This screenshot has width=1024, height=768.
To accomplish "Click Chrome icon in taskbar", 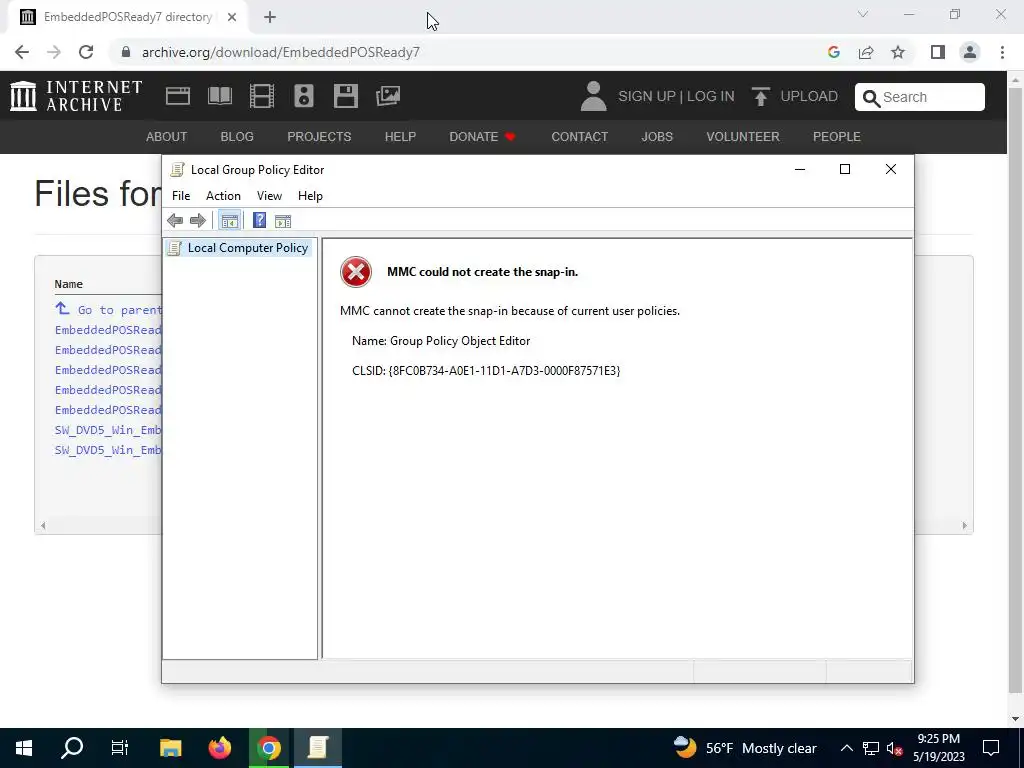I will (x=268, y=748).
